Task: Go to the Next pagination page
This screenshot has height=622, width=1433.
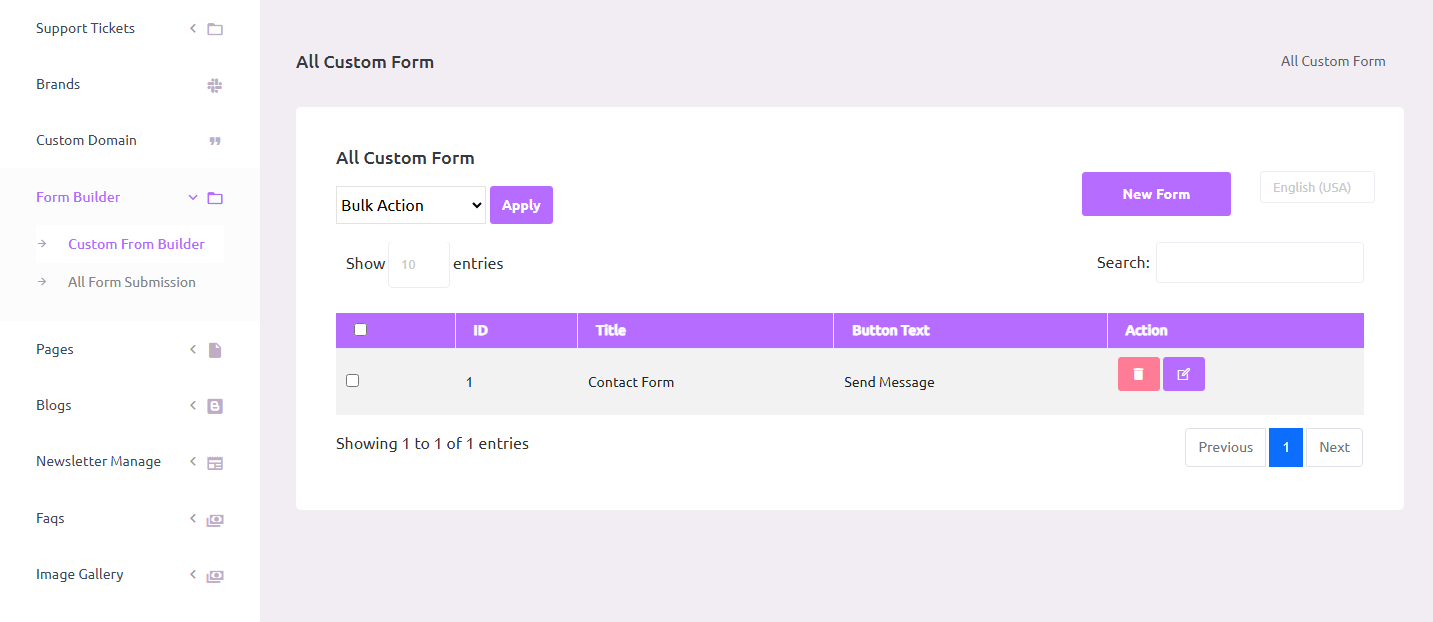Action: pos(1333,447)
